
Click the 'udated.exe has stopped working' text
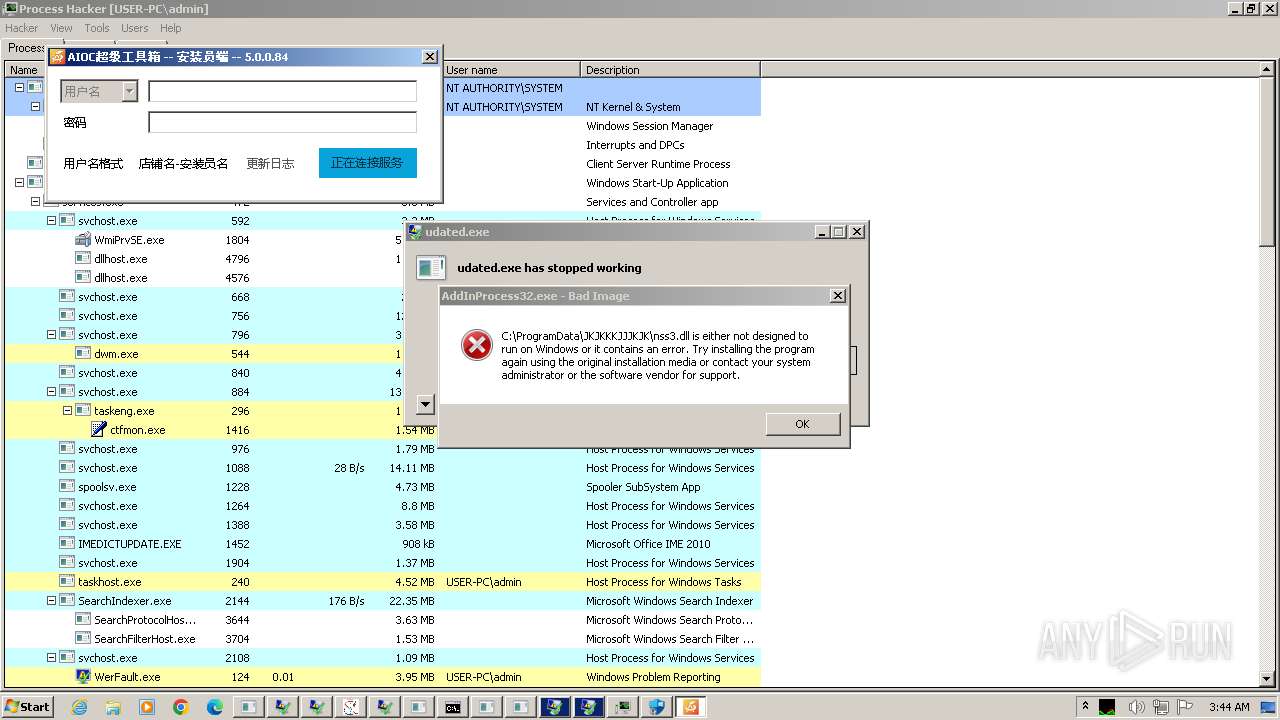coord(549,268)
